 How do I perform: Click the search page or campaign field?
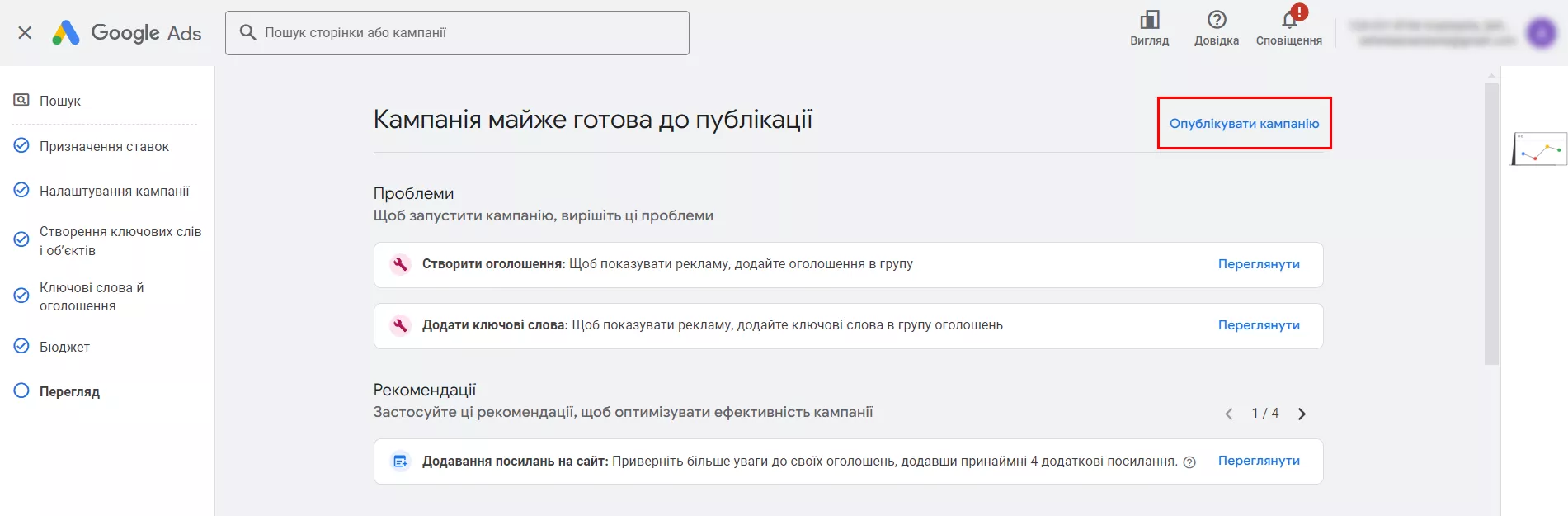(457, 33)
